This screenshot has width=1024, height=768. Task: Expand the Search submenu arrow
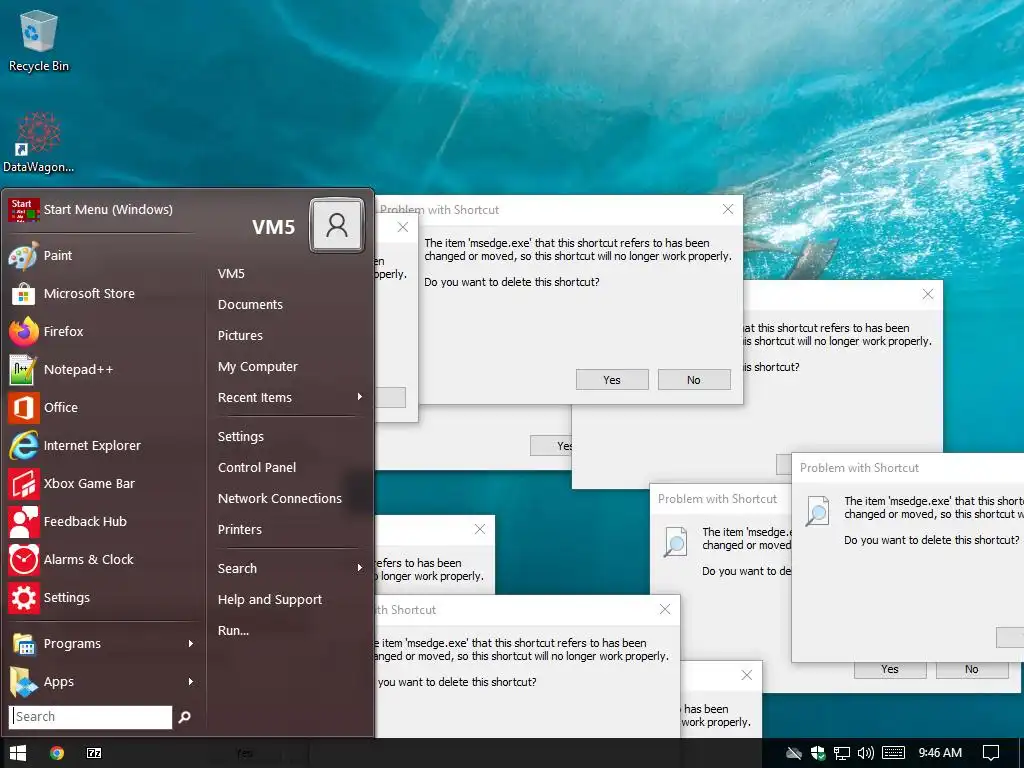click(x=360, y=568)
